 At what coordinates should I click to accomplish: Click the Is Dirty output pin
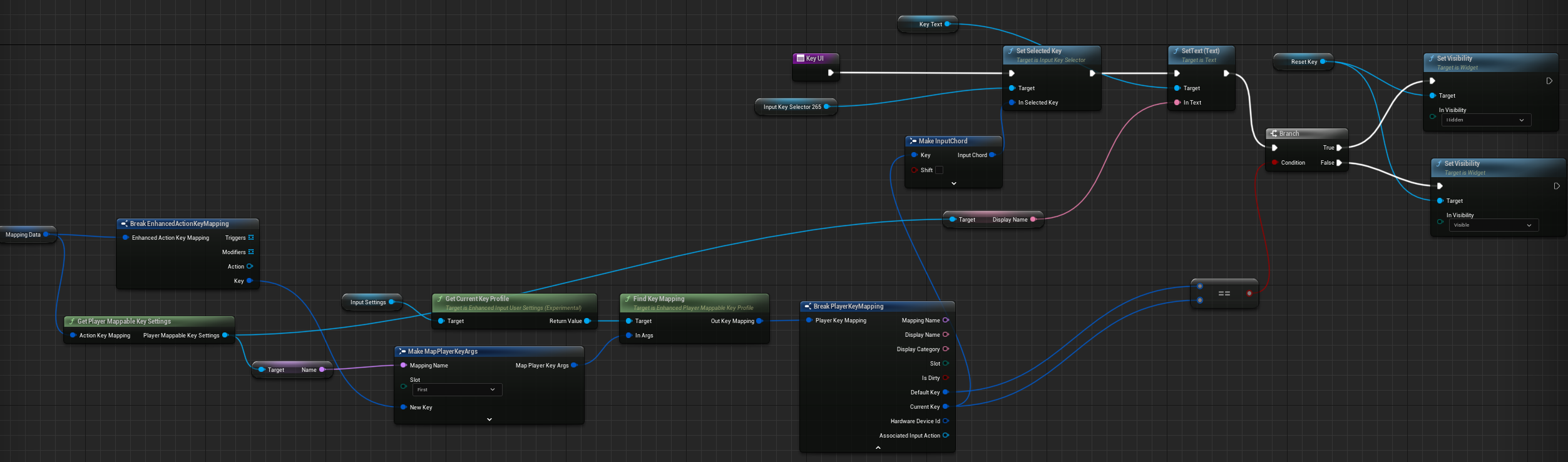(x=945, y=378)
